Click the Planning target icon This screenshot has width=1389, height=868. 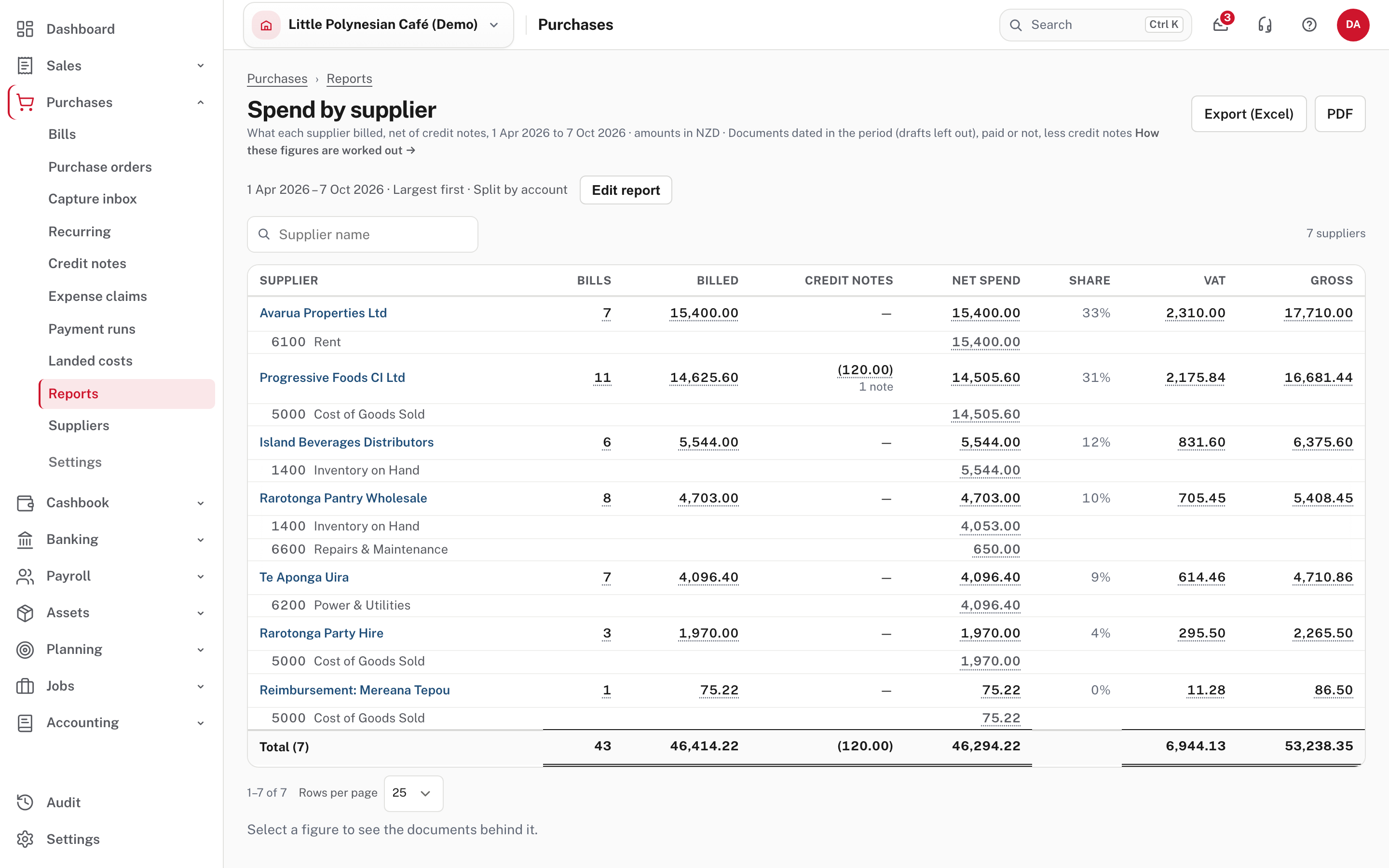pyautogui.click(x=25, y=650)
